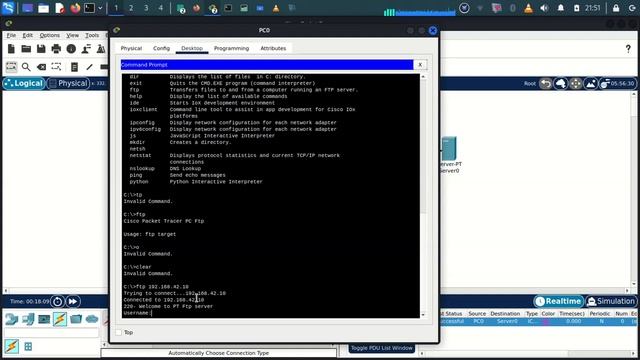This screenshot has width=640, height=360.
Task: Select the Successful PDU row in the list
Action: click(538, 322)
